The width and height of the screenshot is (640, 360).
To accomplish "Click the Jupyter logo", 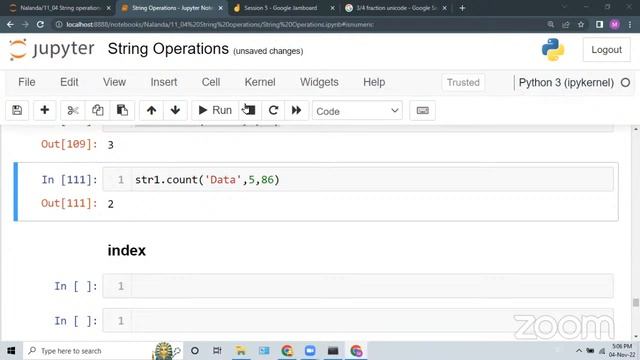I will coord(51,49).
